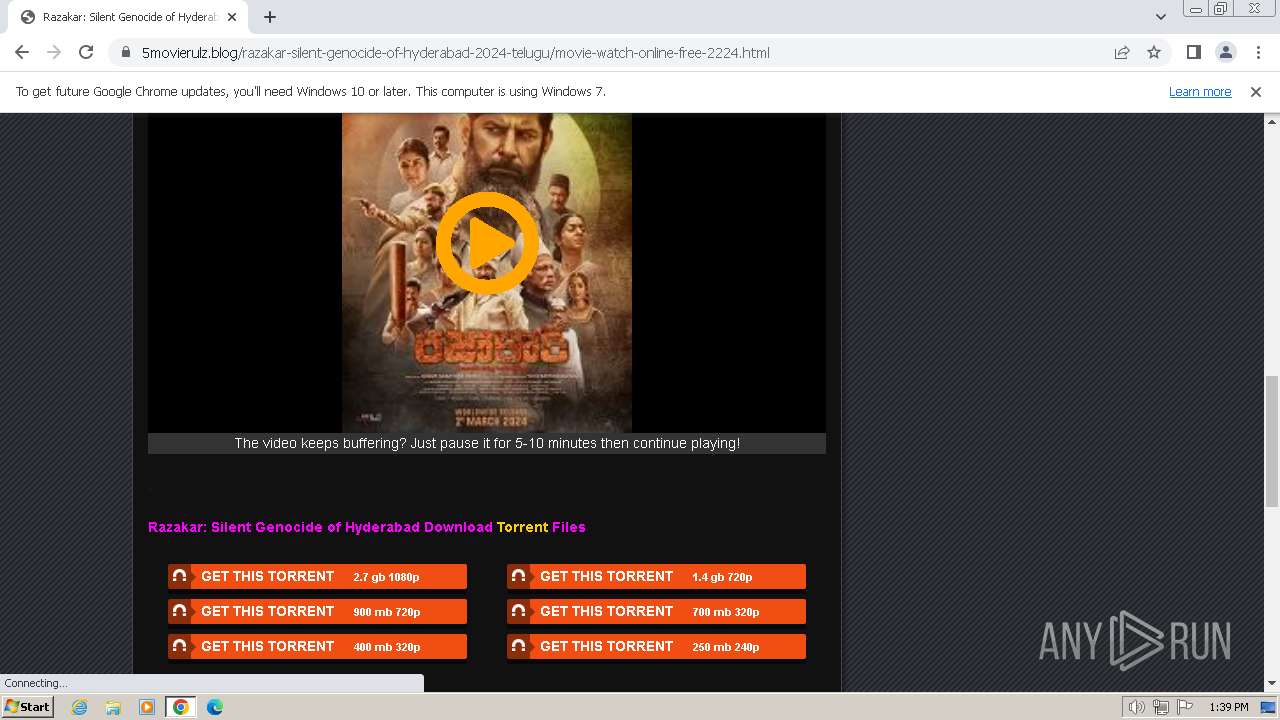Click the movie poster thumbnail
This screenshot has width=1280, height=720.
[x=487, y=273]
